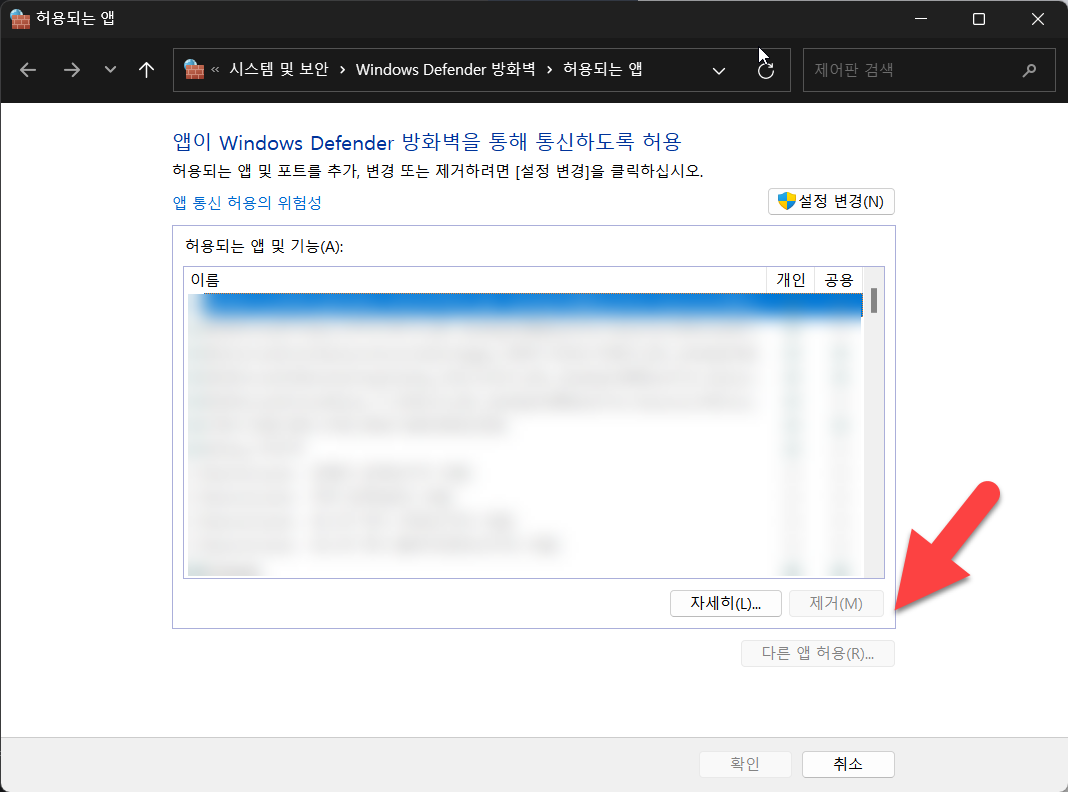Click the 공용 column header
The width and height of the screenshot is (1068, 792).
pos(839,281)
